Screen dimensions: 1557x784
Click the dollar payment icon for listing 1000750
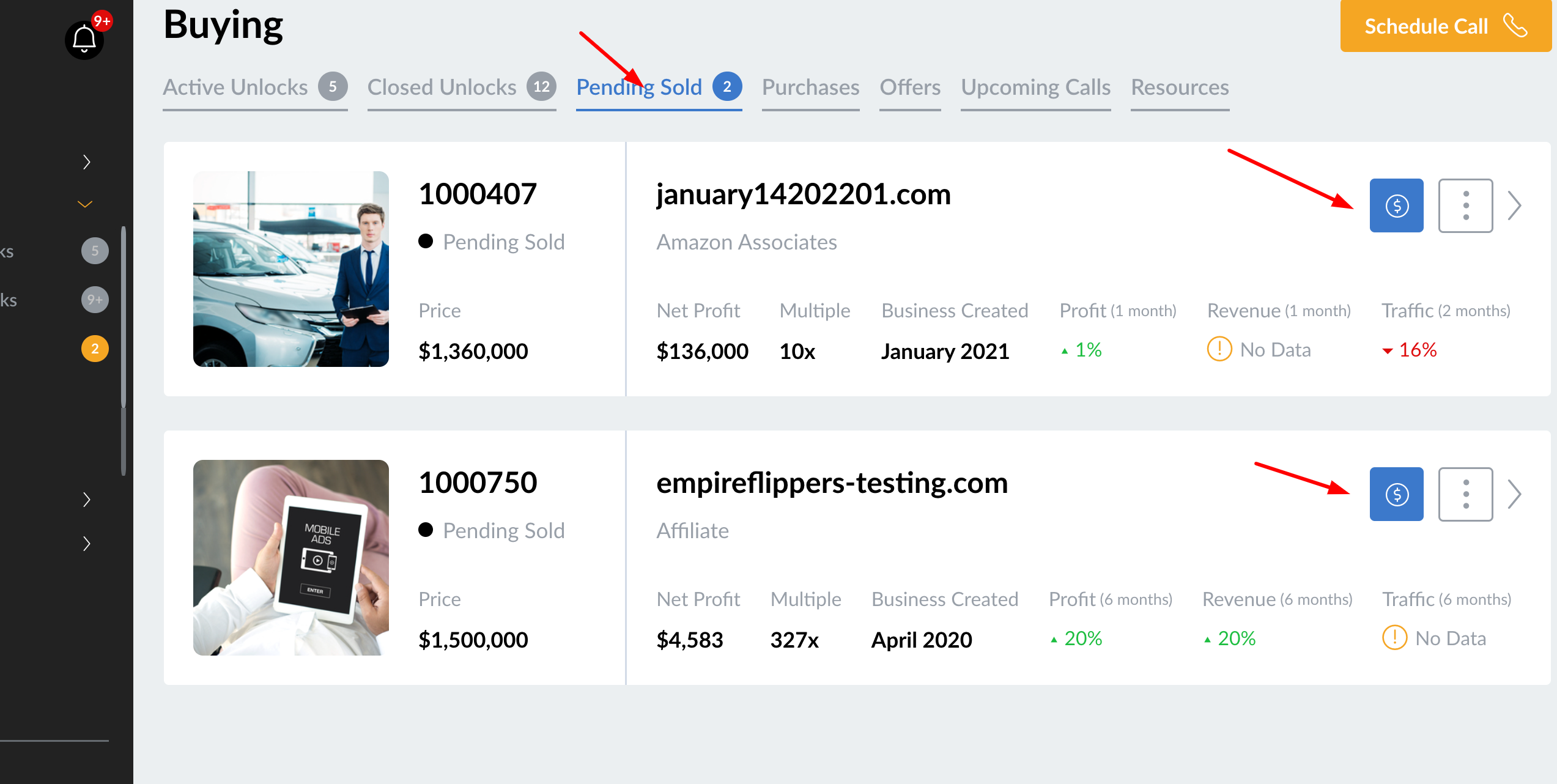click(1396, 494)
